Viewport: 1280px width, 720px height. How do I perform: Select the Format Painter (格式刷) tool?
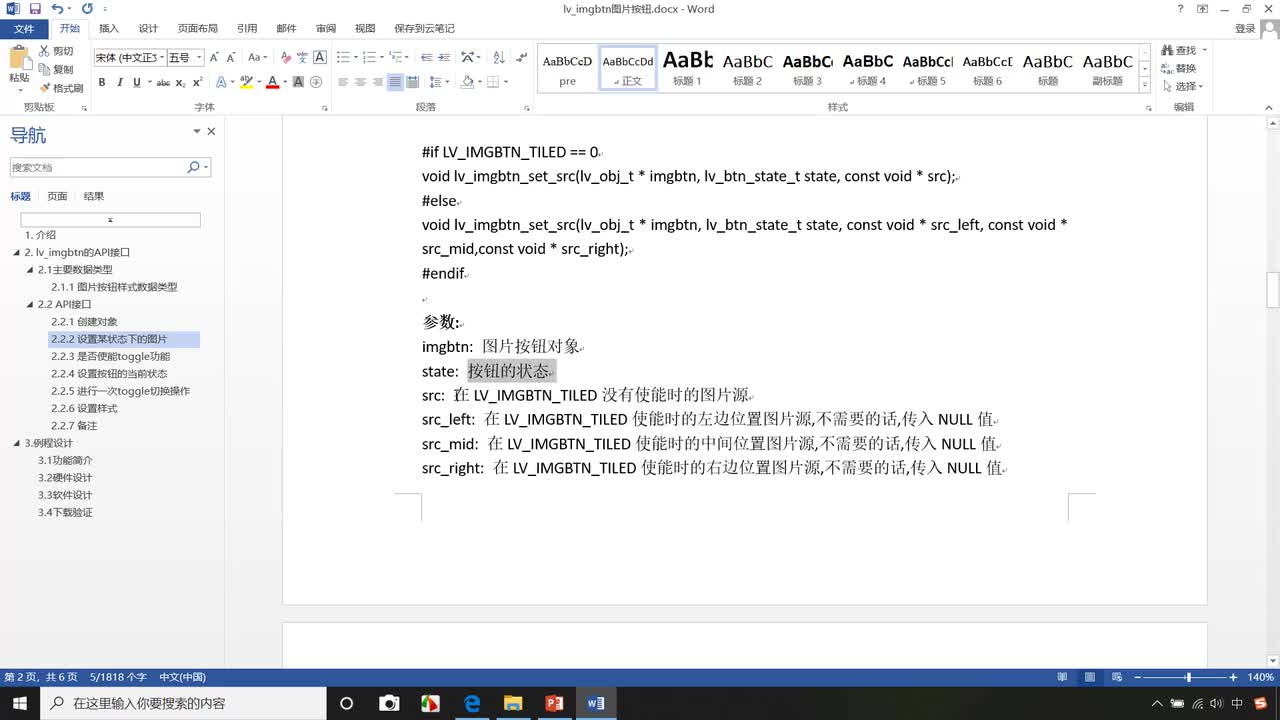(61, 88)
